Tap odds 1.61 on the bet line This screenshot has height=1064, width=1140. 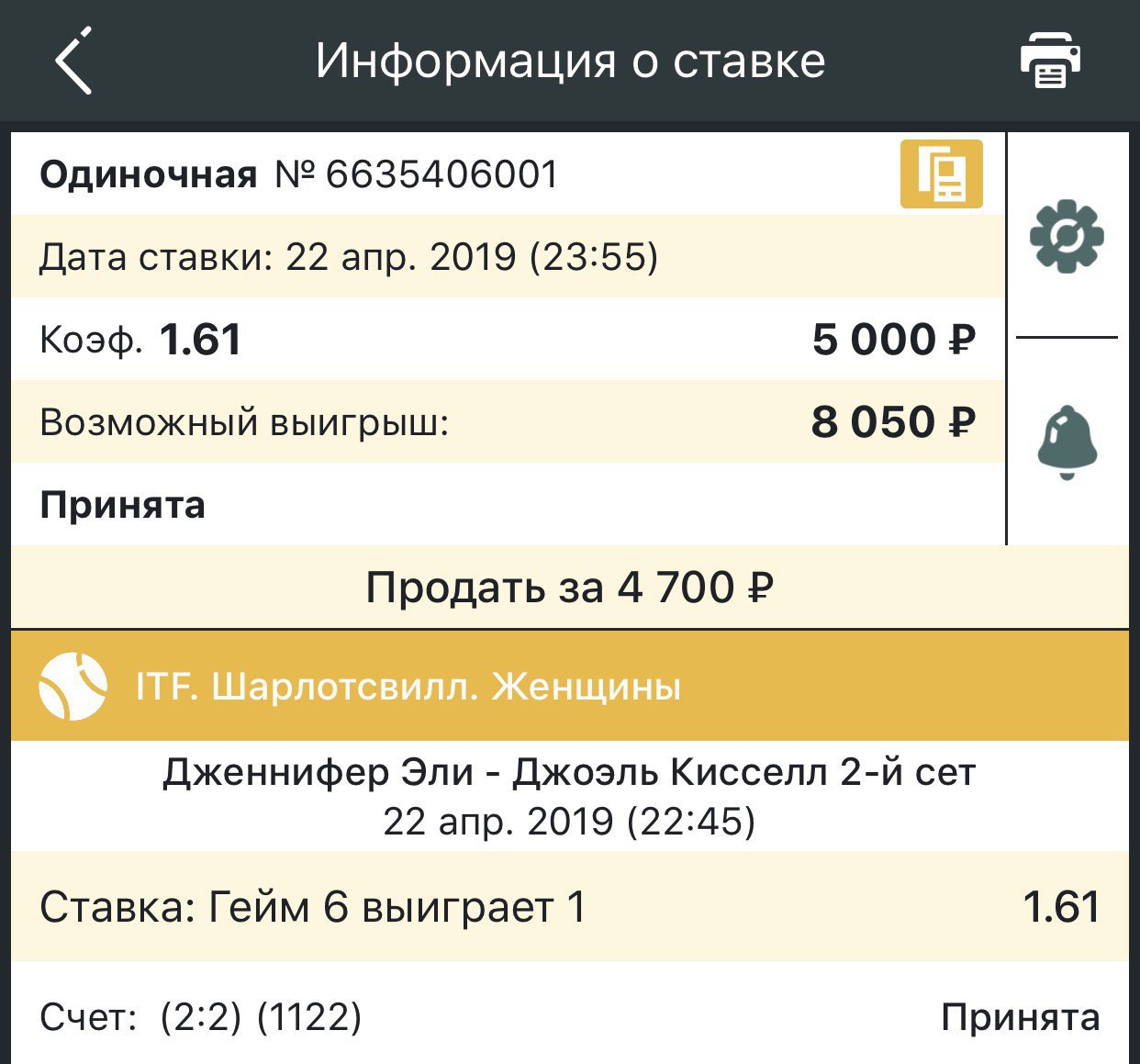[x=1061, y=907]
